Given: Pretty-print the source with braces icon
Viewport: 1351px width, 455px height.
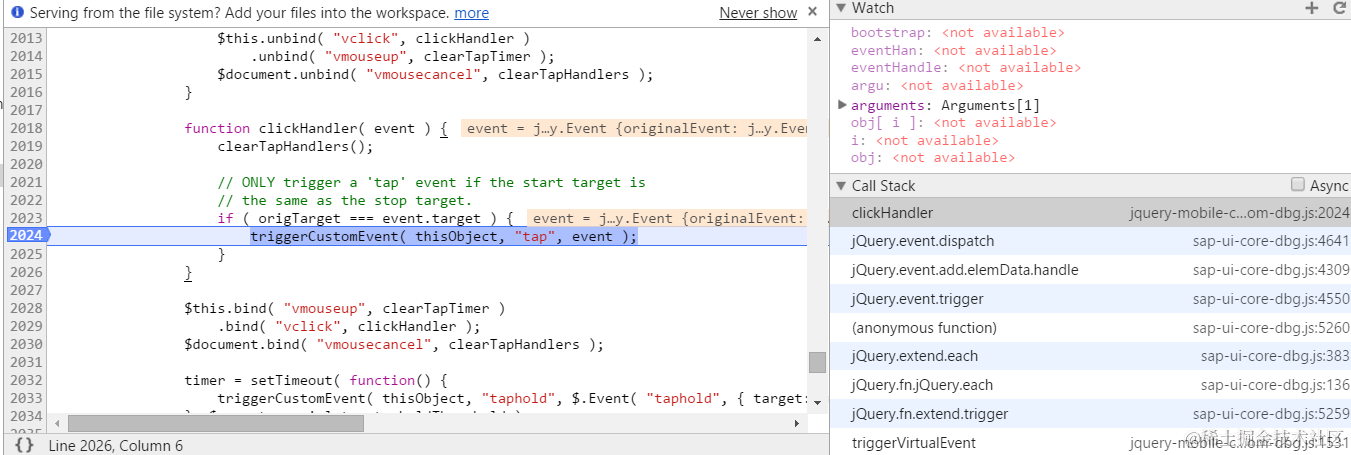Looking at the screenshot, I should [x=25, y=445].
